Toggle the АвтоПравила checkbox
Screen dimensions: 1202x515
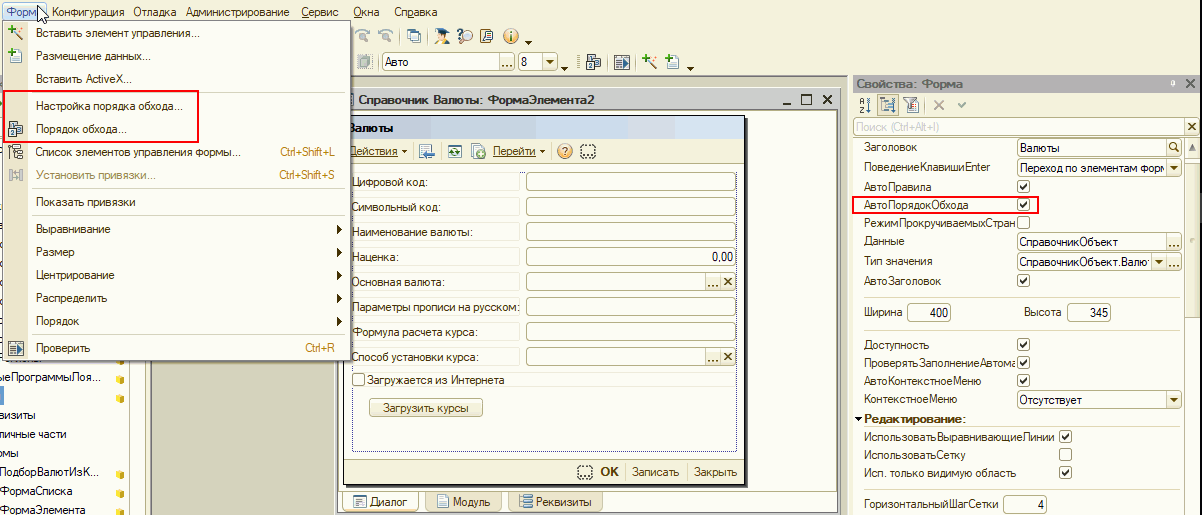point(1023,187)
